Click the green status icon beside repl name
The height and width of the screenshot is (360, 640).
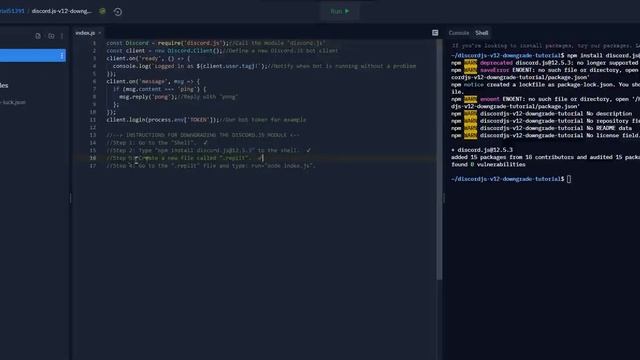102,11
